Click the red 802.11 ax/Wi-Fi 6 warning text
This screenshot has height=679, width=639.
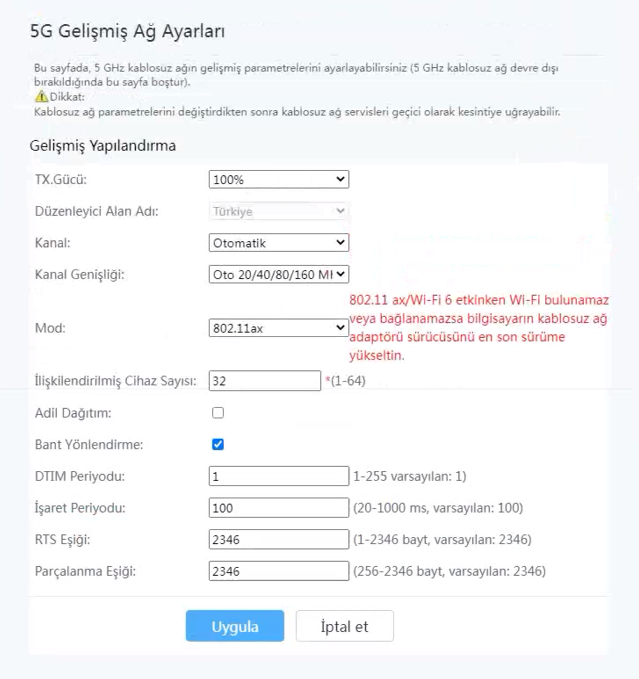pyautogui.click(x=478, y=327)
